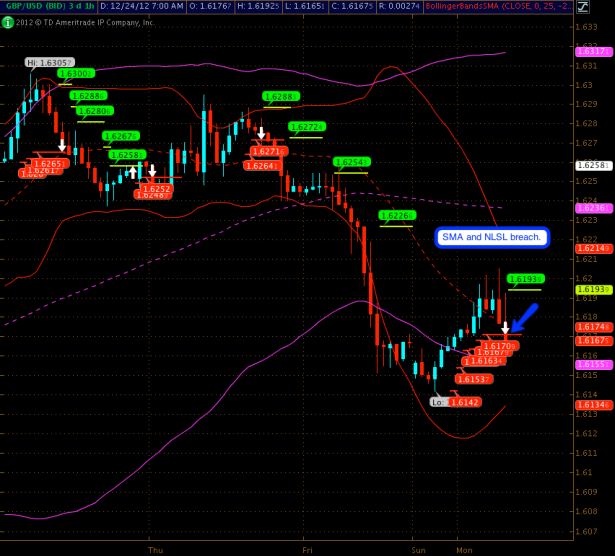The width and height of the screenshot is (615, 556).
Task: Click the blue arrow drawing on chart
Action: pos(524,317)
